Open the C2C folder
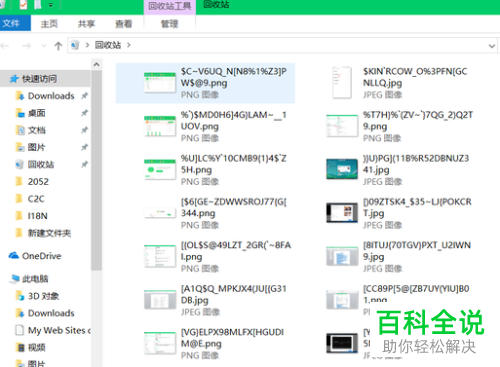The height and width of the screenshot is (367, 500). (36, 199)
